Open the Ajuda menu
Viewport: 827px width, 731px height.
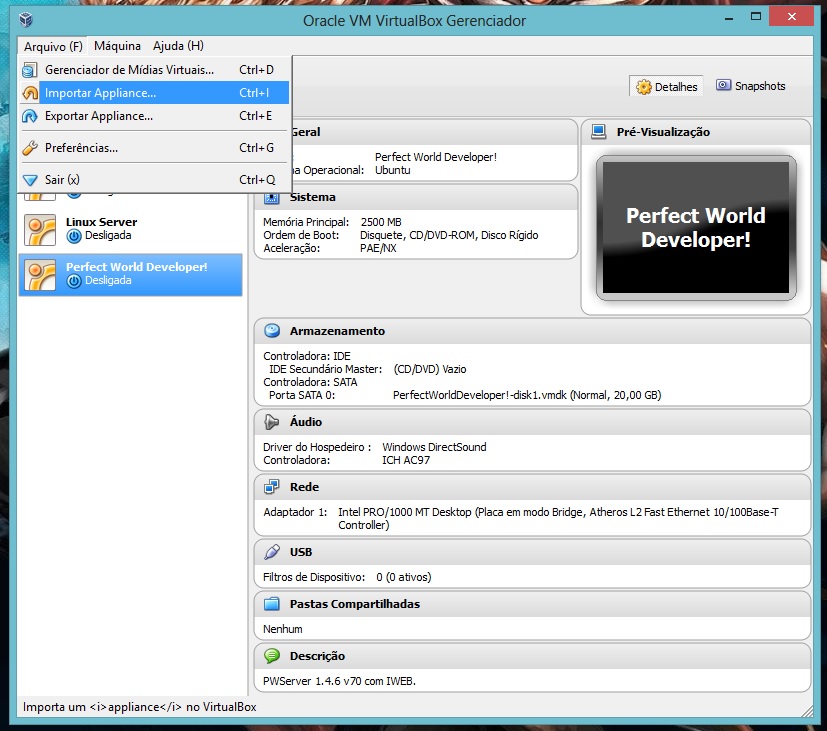177,45
